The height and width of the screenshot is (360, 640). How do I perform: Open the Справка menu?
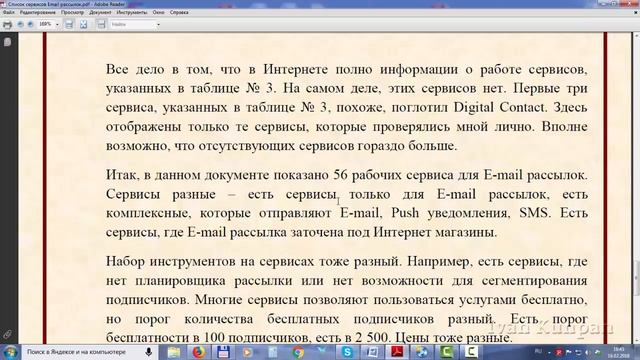click(x=179, y=12)
